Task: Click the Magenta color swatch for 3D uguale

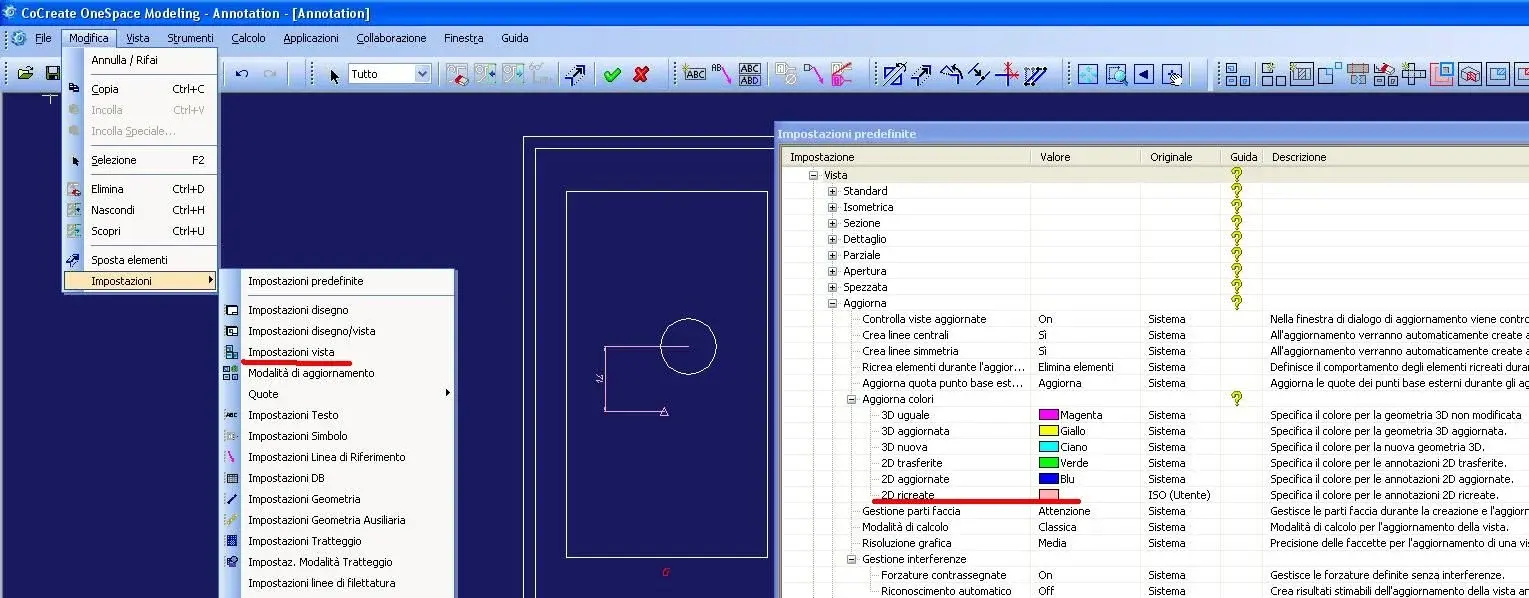Action: coord(1049,415)
